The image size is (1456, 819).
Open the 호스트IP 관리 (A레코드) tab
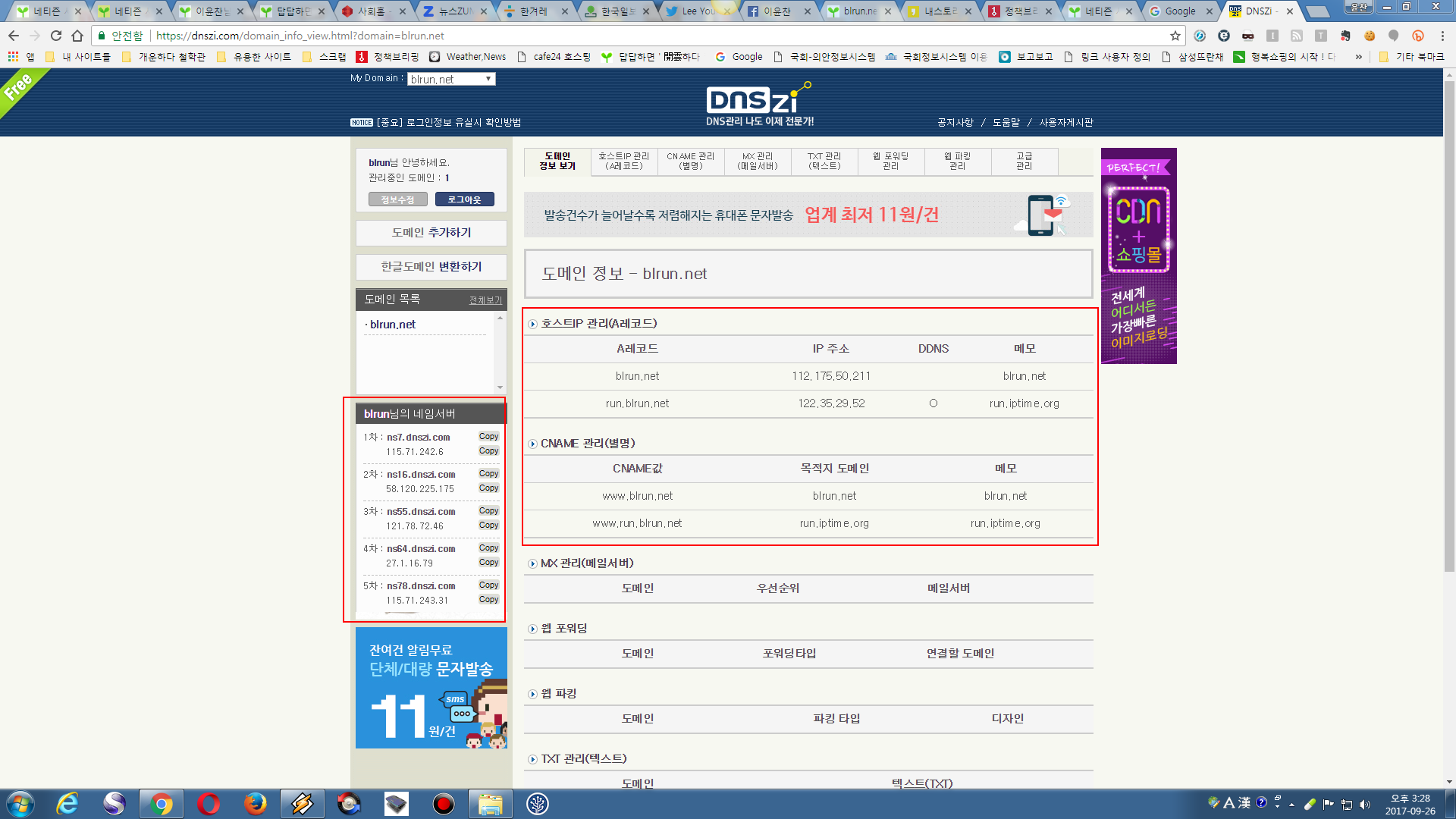click(624, 161)
